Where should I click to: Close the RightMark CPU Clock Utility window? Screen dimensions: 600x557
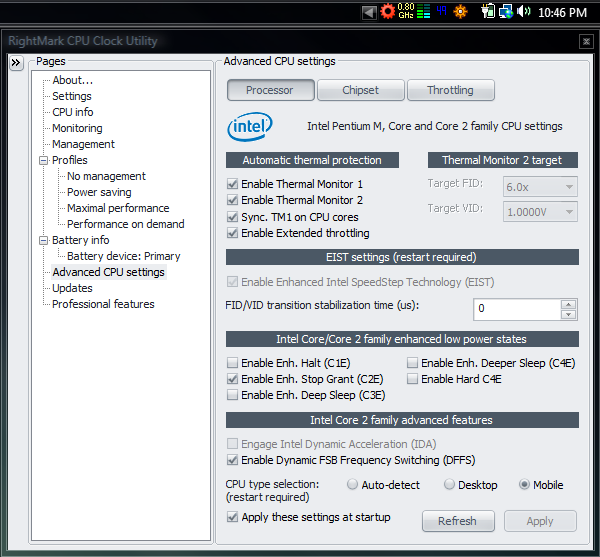coord(586,41)
